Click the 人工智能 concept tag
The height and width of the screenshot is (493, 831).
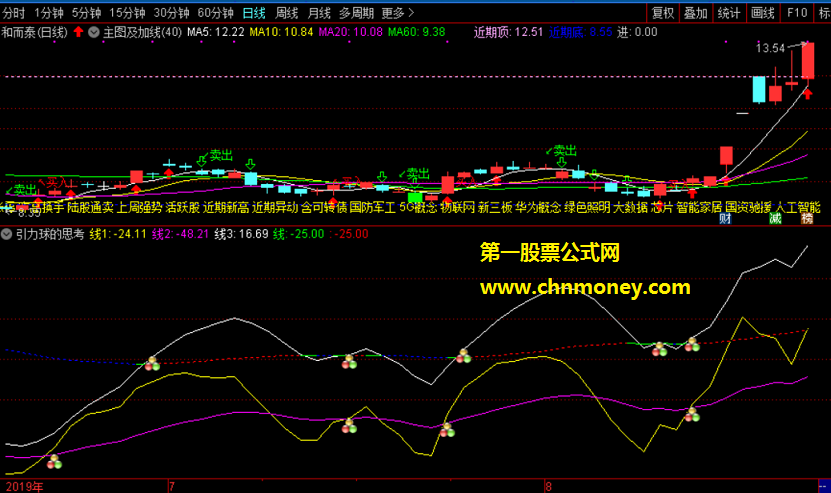[797, 207]
